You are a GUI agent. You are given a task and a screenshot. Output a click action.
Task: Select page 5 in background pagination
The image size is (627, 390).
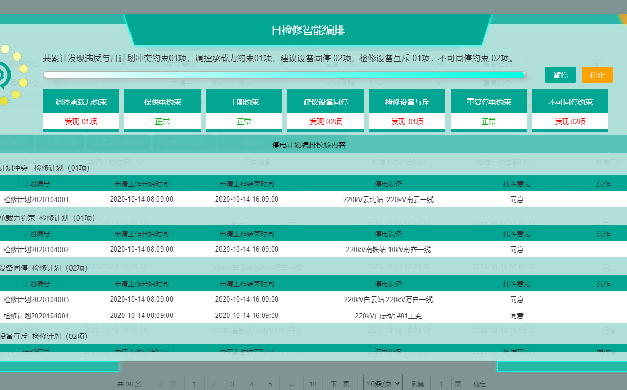271,384
